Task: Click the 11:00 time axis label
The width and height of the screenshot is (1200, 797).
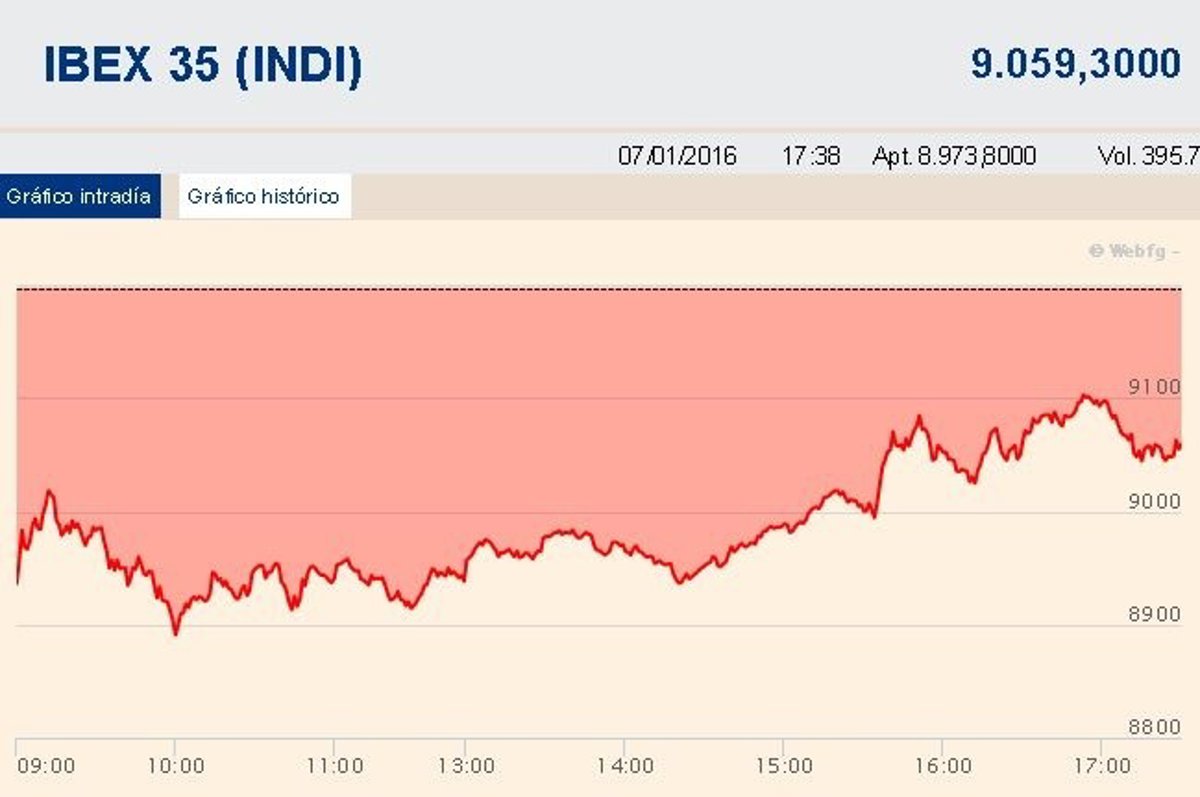Action: pyautogui.click(x=335, y=766)
